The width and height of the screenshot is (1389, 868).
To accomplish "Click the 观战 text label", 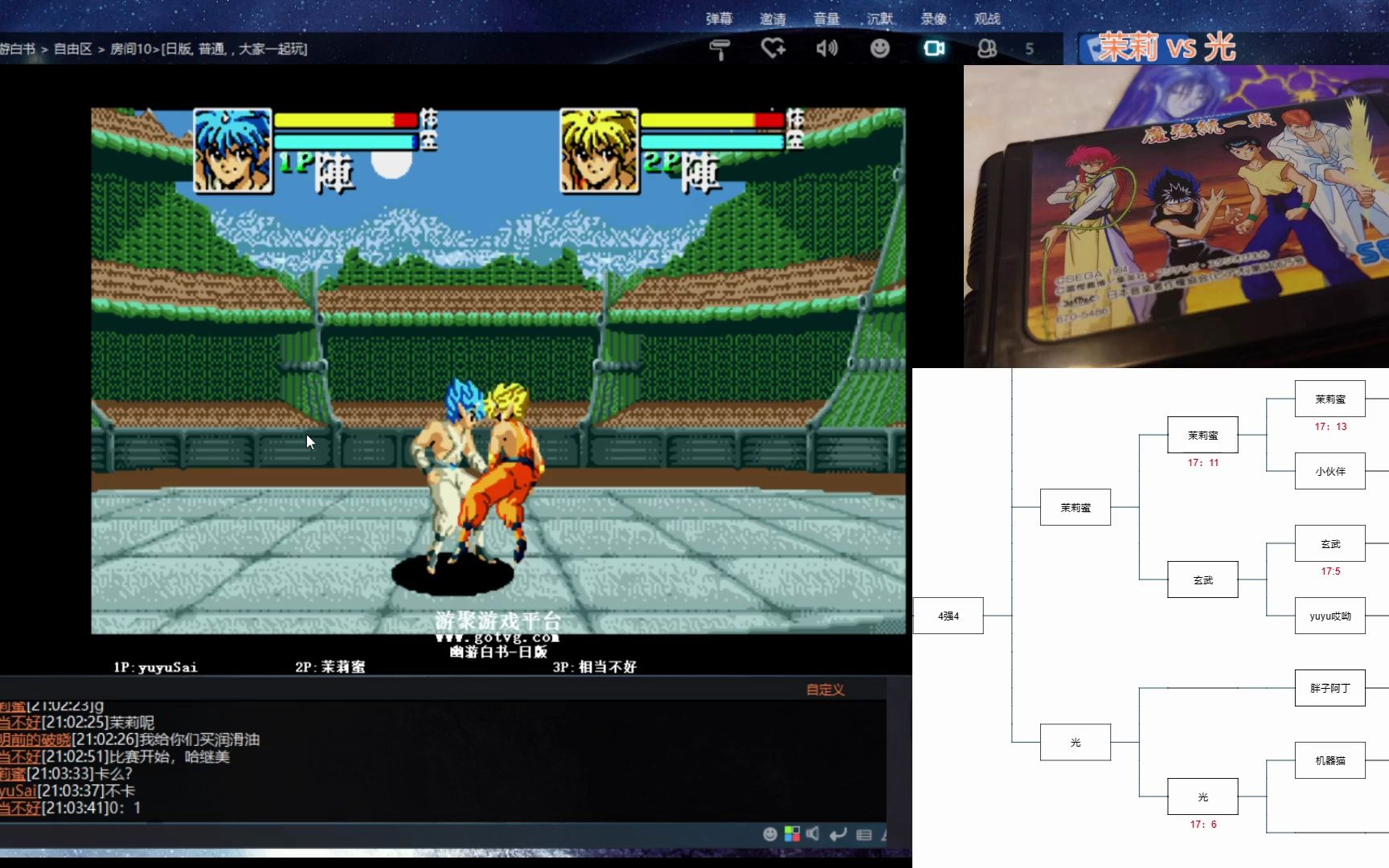I will click(x=987, y=18).
